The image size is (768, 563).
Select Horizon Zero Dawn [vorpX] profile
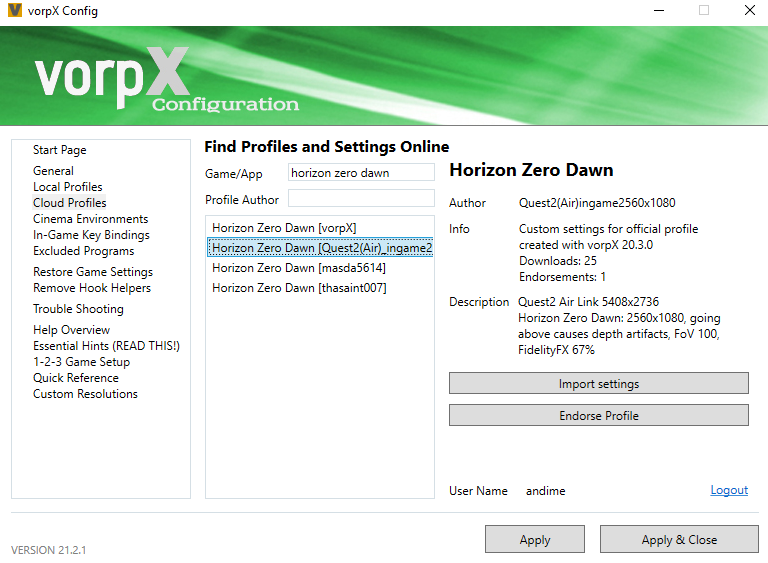pyautogui.click(x=319, y=228)
